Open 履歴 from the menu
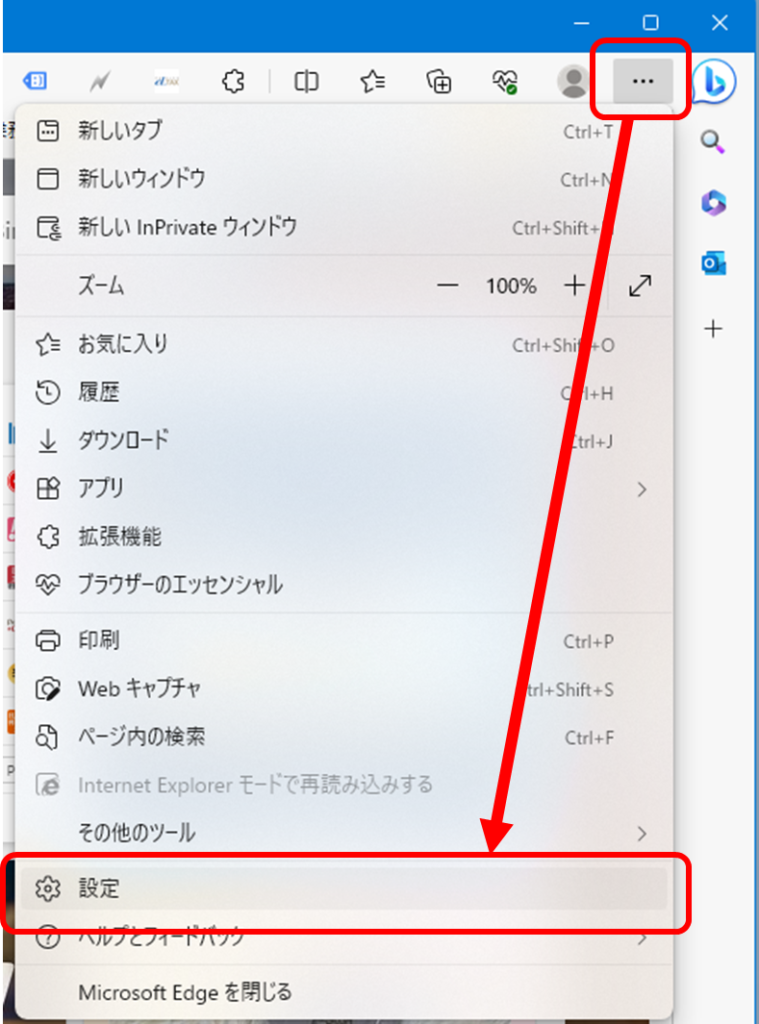The height and width of the screenshot is (1024, 759). pyautogui.click(x=344, y=392)
